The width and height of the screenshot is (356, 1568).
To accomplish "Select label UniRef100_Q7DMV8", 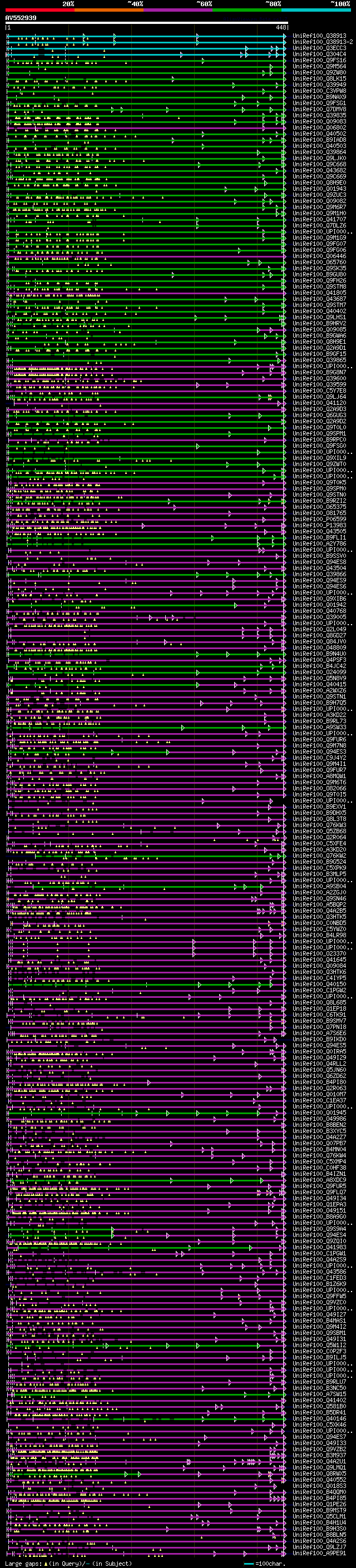I will [x=319, y=109].
